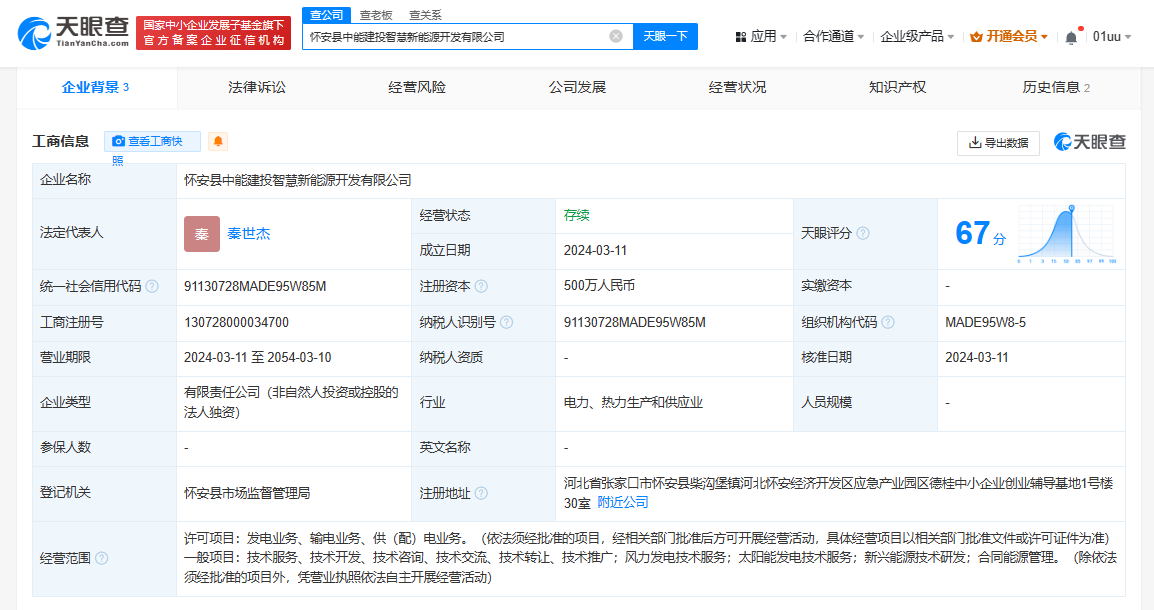Click the help icon next to 注册资本

(x=481, y=286)
